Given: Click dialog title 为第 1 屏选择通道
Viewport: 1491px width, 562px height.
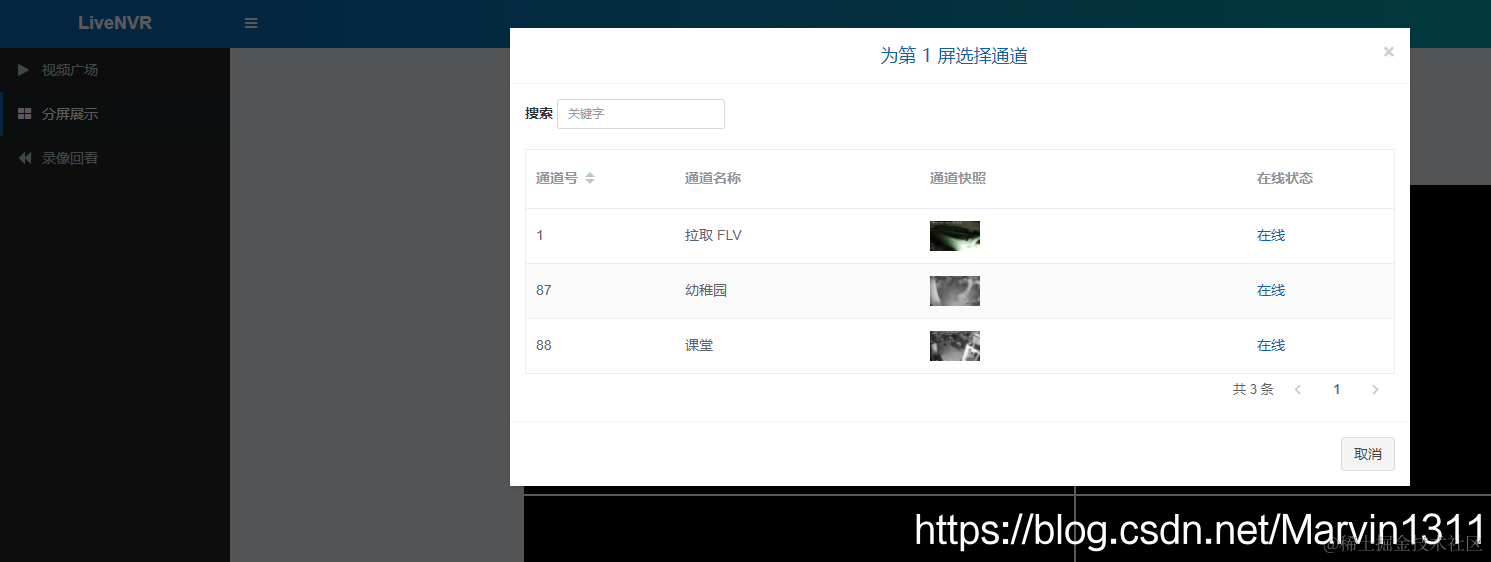Looking at the screenshot, I should tap(954, 56).
